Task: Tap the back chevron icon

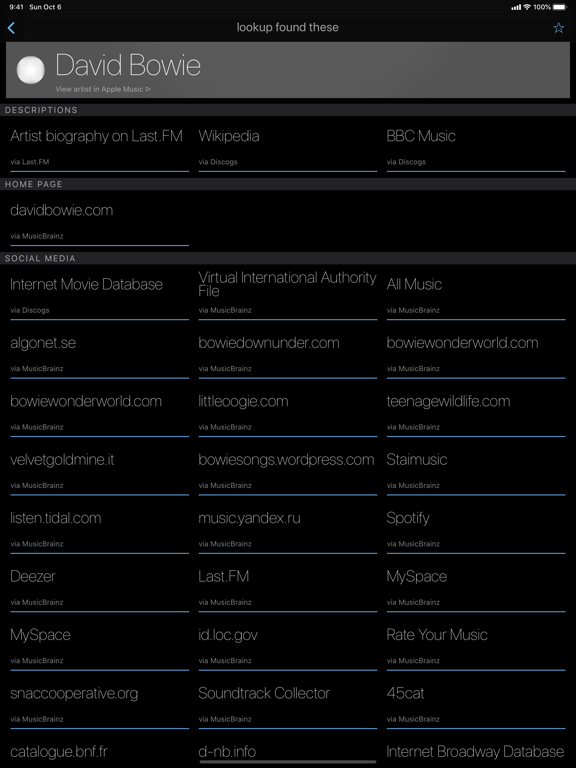Action: (x=11, y=28)
